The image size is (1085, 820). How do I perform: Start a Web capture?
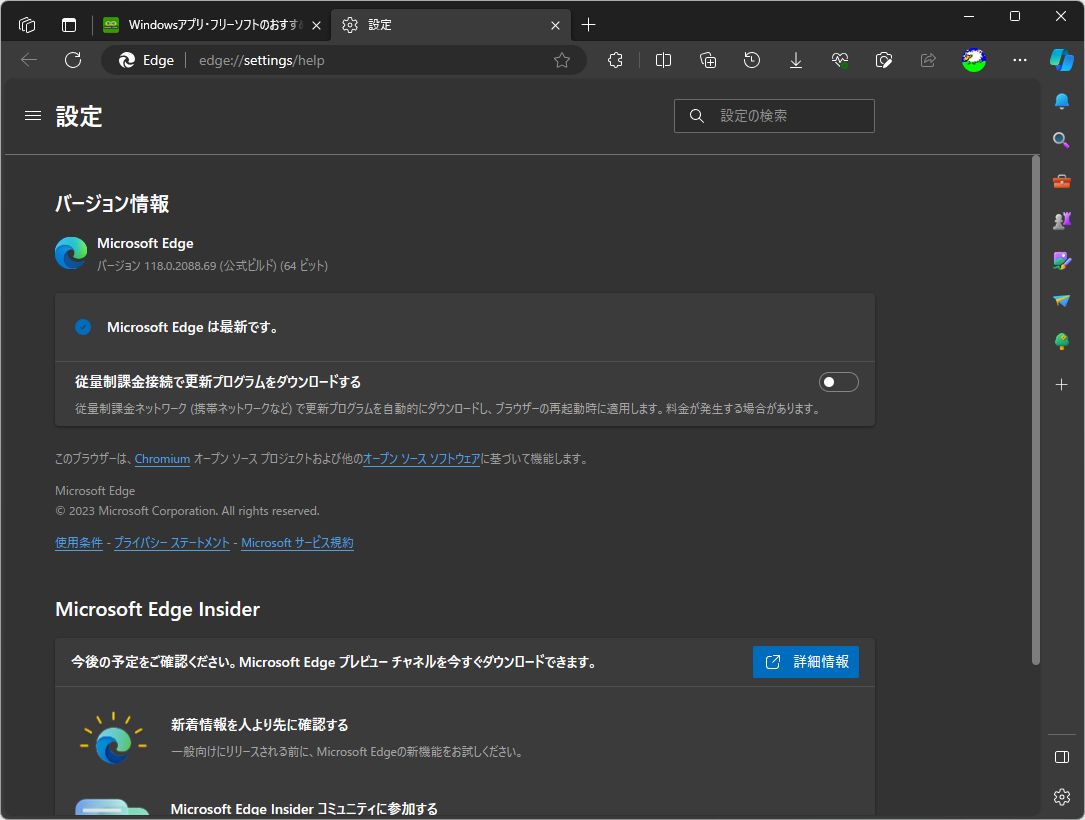pos(884,60)
